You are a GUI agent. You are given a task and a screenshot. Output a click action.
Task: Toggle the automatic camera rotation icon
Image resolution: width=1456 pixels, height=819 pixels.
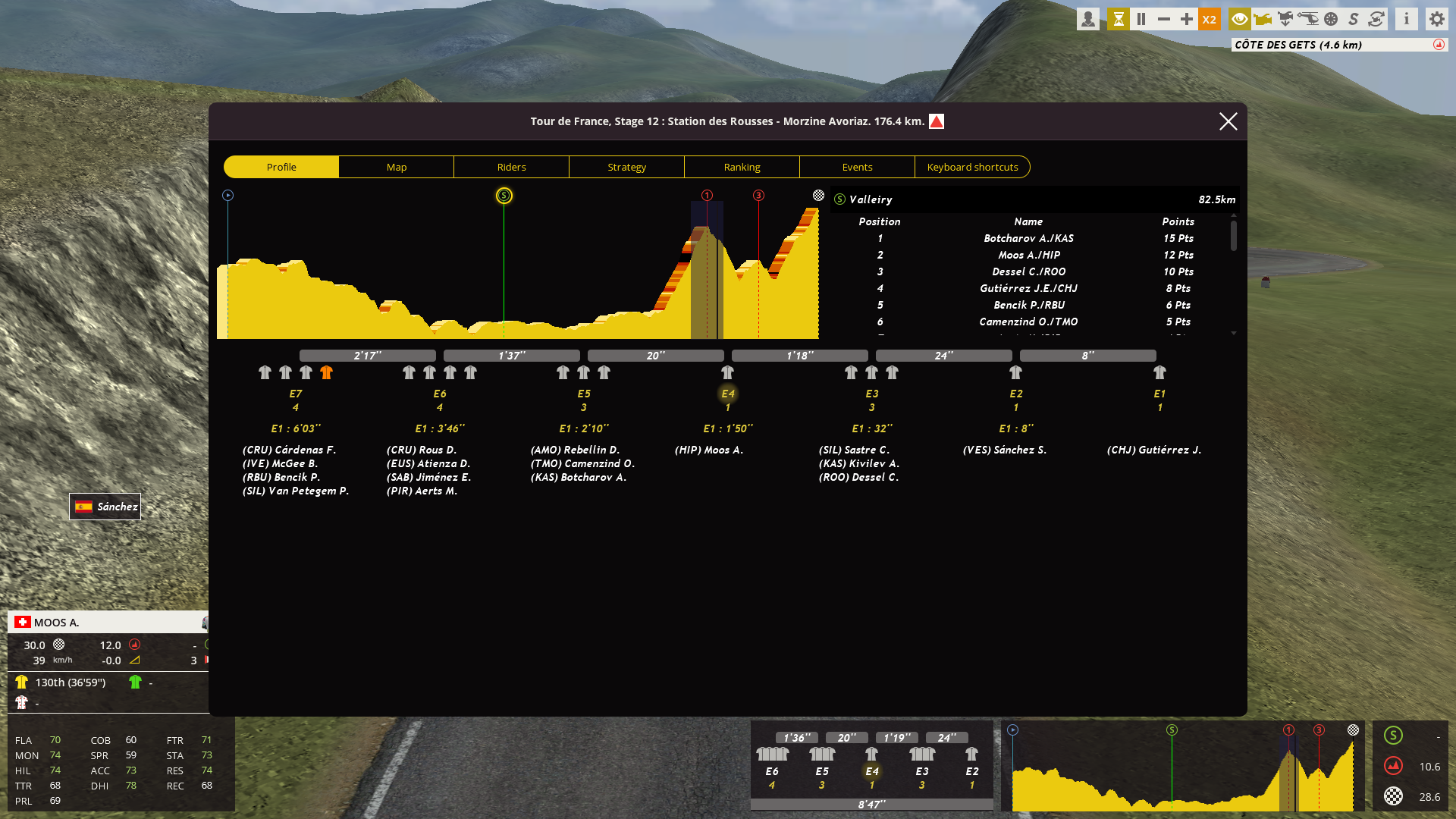[x=1376, y=19]
